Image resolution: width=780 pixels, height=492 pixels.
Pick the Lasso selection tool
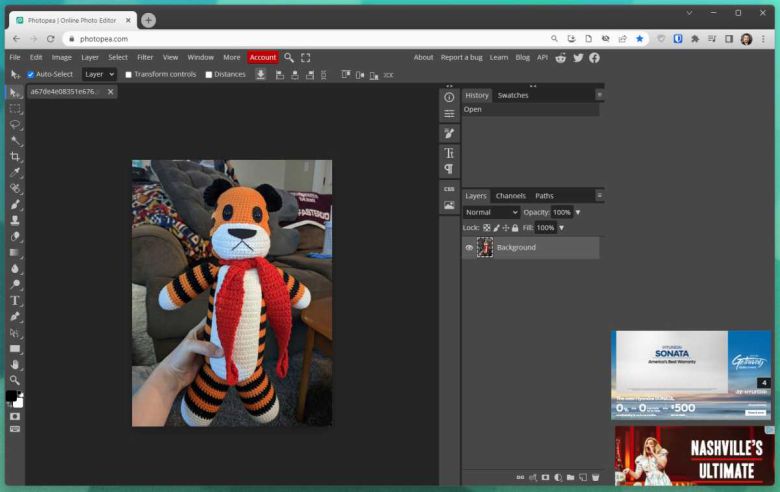15,124
